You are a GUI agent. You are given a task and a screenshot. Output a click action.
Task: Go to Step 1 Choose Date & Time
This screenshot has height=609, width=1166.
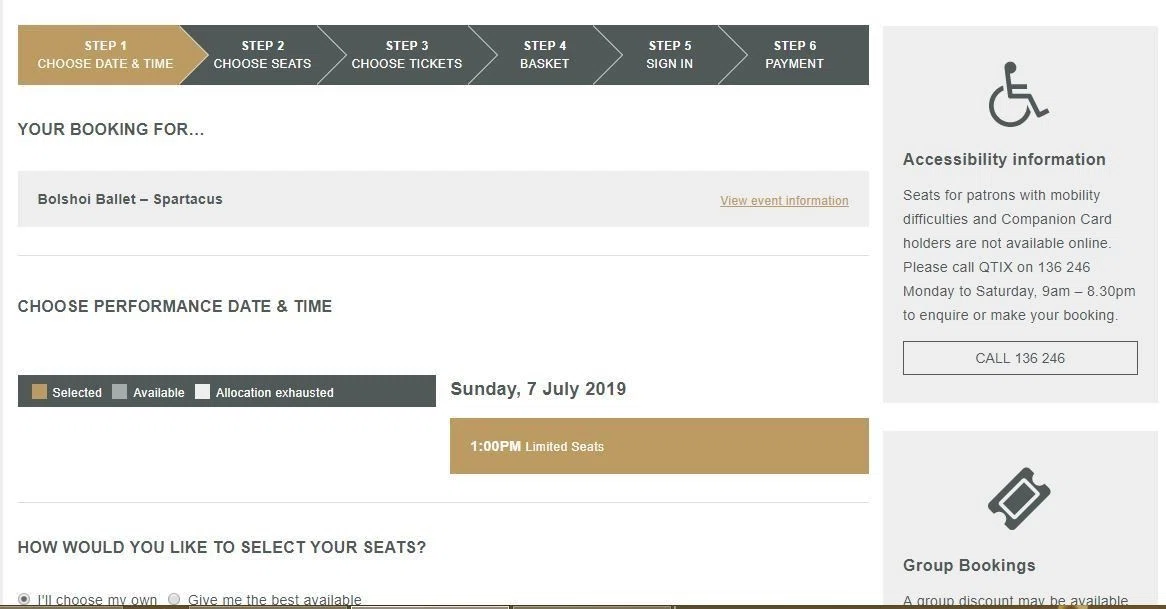click(105, 55)
